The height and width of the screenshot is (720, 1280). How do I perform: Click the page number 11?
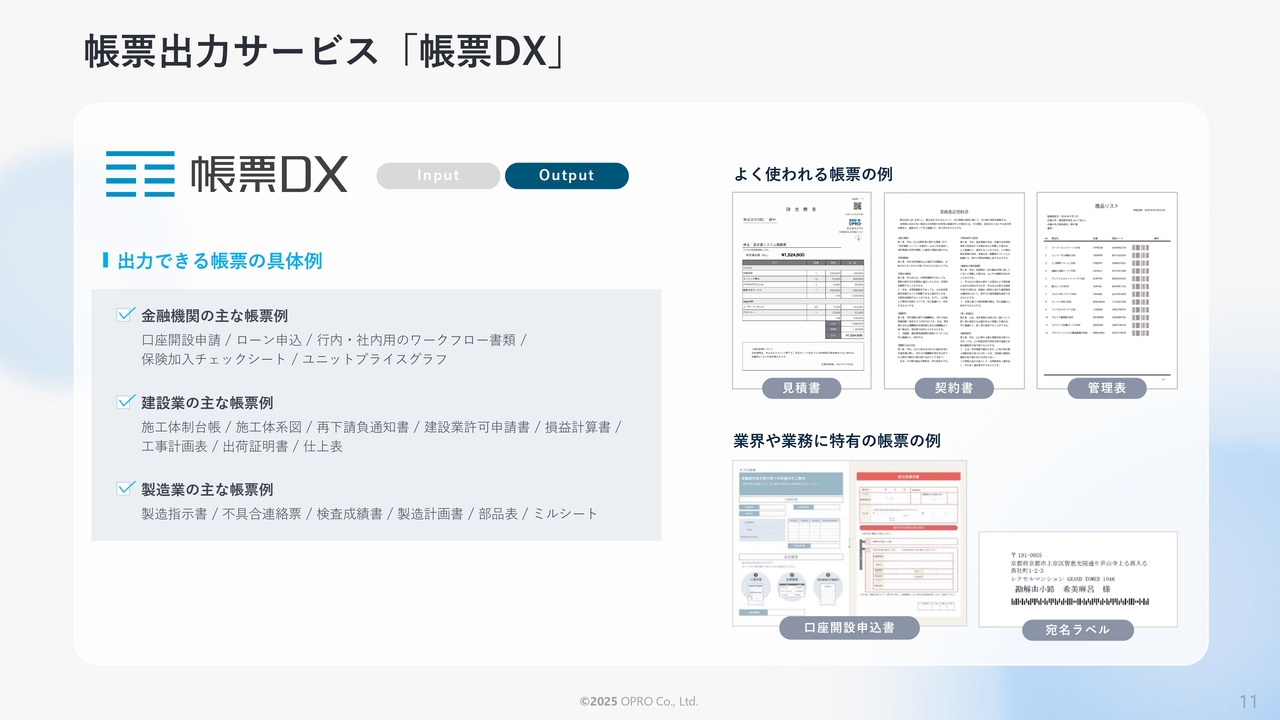[x=1247, y=700]
